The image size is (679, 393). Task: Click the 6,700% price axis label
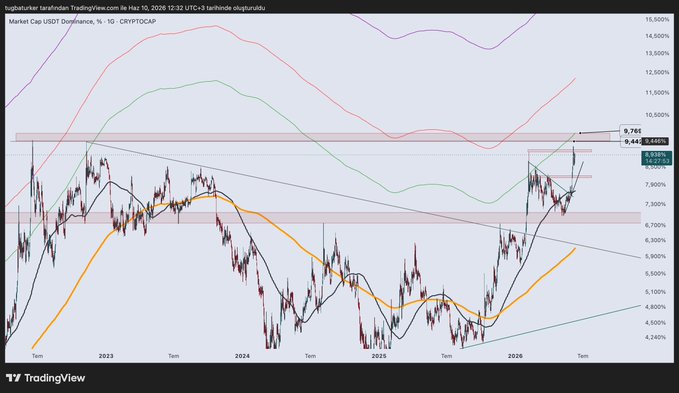[656, 225]
